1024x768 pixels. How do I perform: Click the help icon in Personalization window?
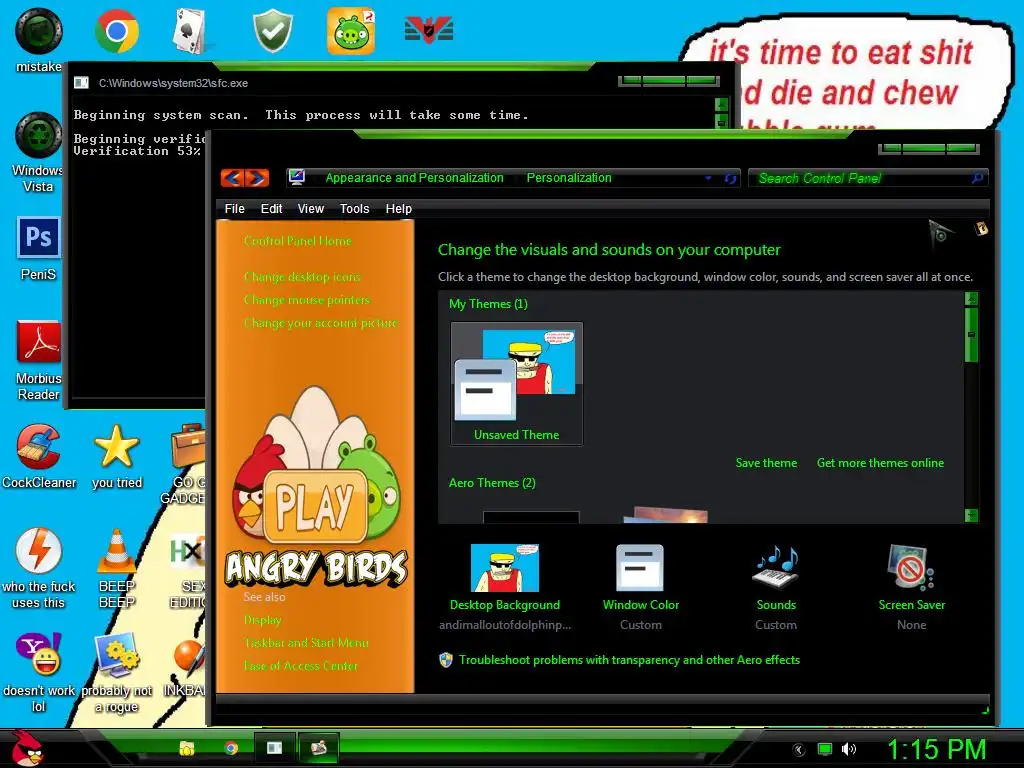click(x=981, y=229)
